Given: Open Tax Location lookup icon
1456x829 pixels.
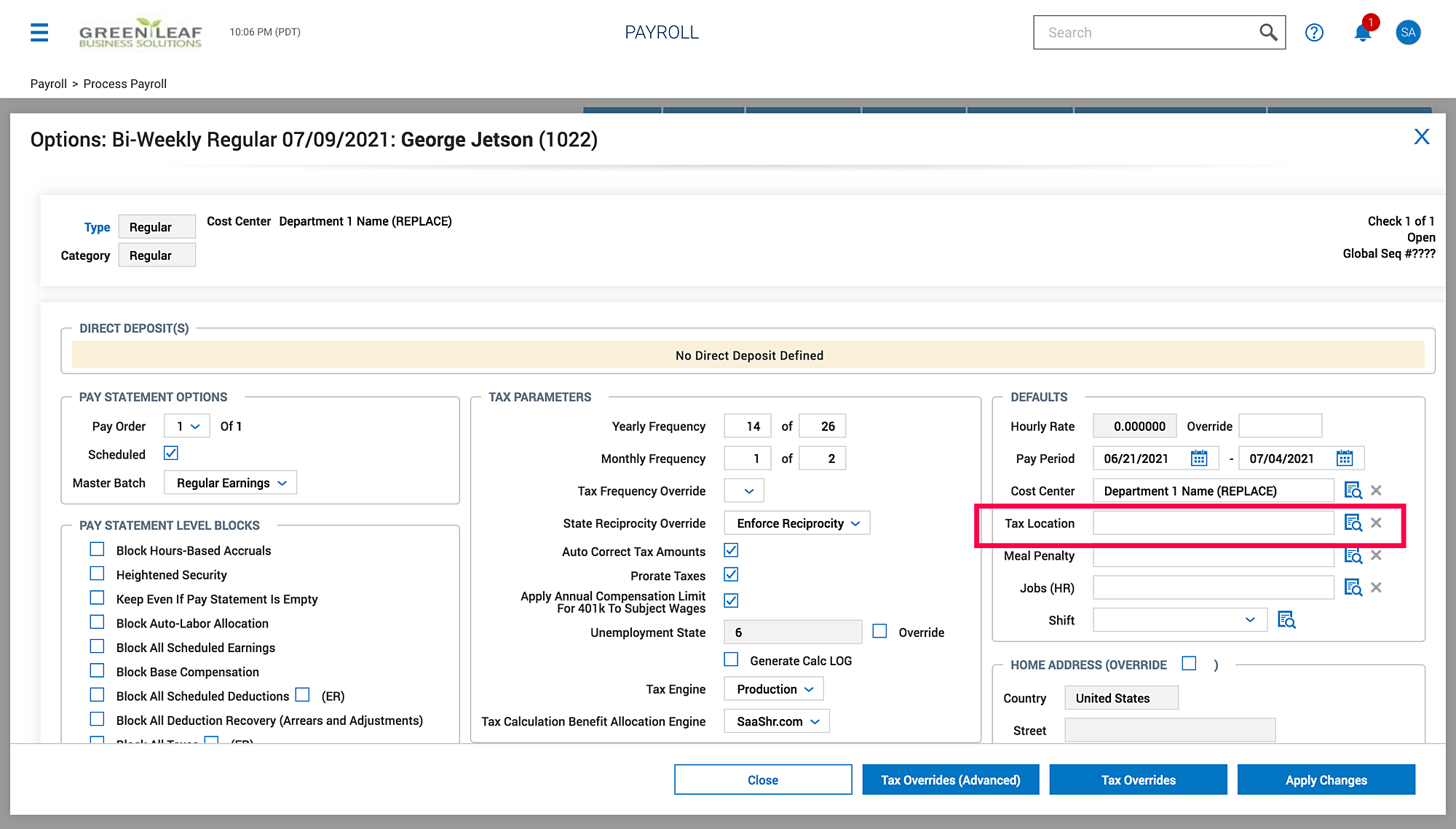Looking at the screenshot, I should coord(1353,523).
